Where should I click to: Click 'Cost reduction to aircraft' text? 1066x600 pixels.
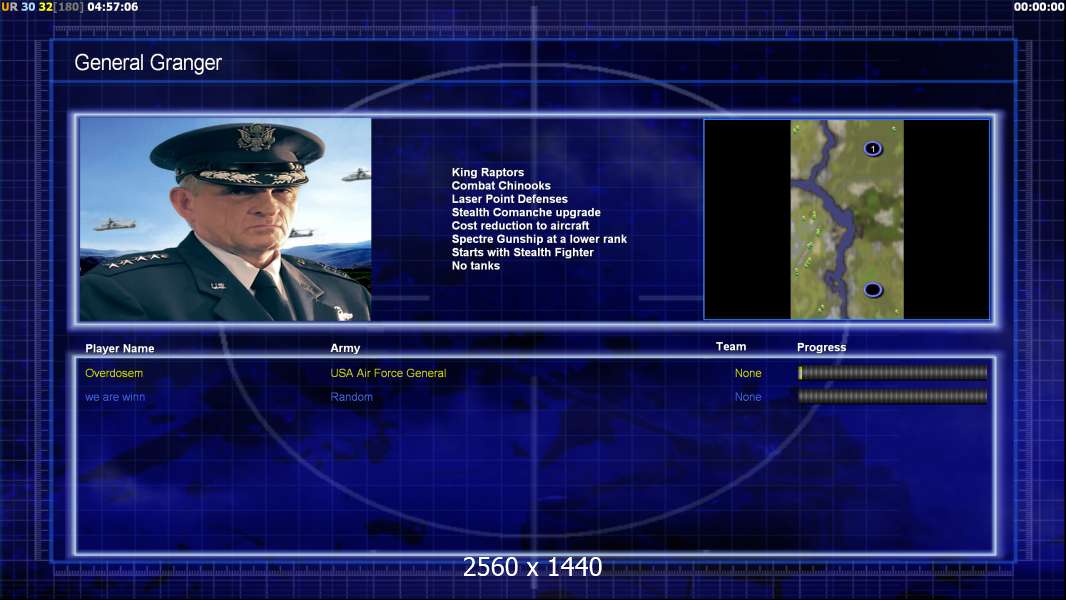(520, 226)
